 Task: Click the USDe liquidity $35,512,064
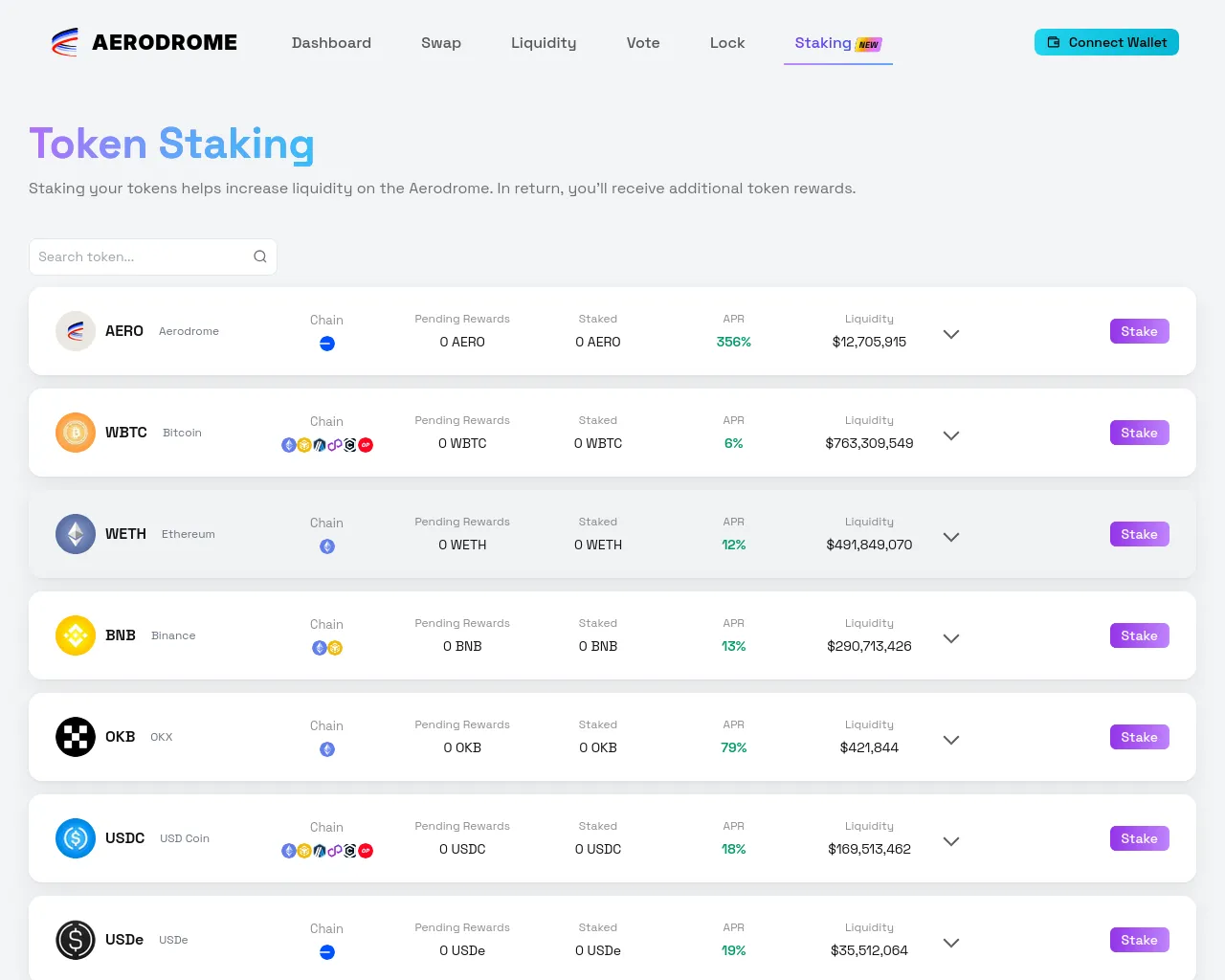pos(869,950)
